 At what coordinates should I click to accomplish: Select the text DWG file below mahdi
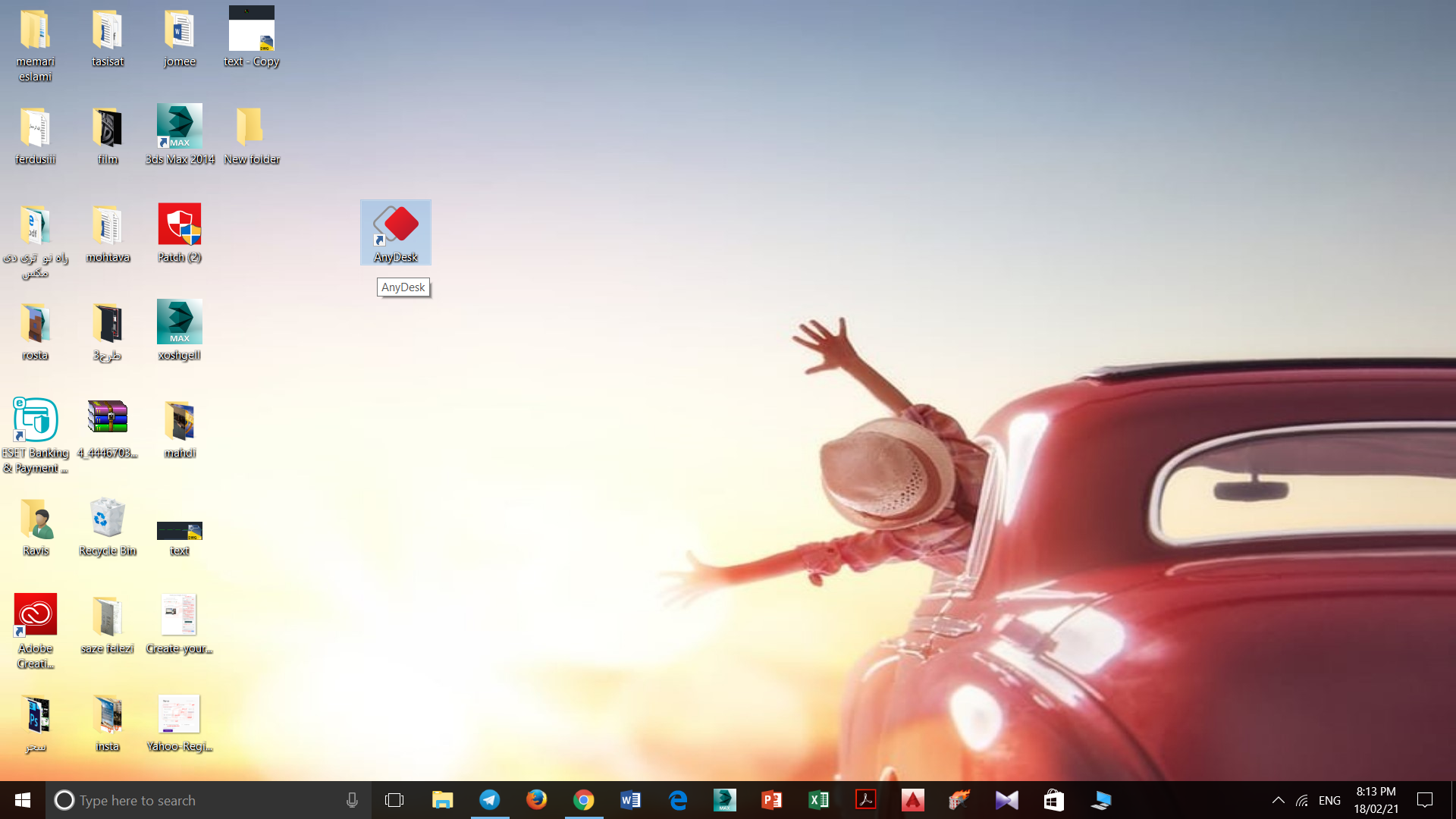point(180,538)
